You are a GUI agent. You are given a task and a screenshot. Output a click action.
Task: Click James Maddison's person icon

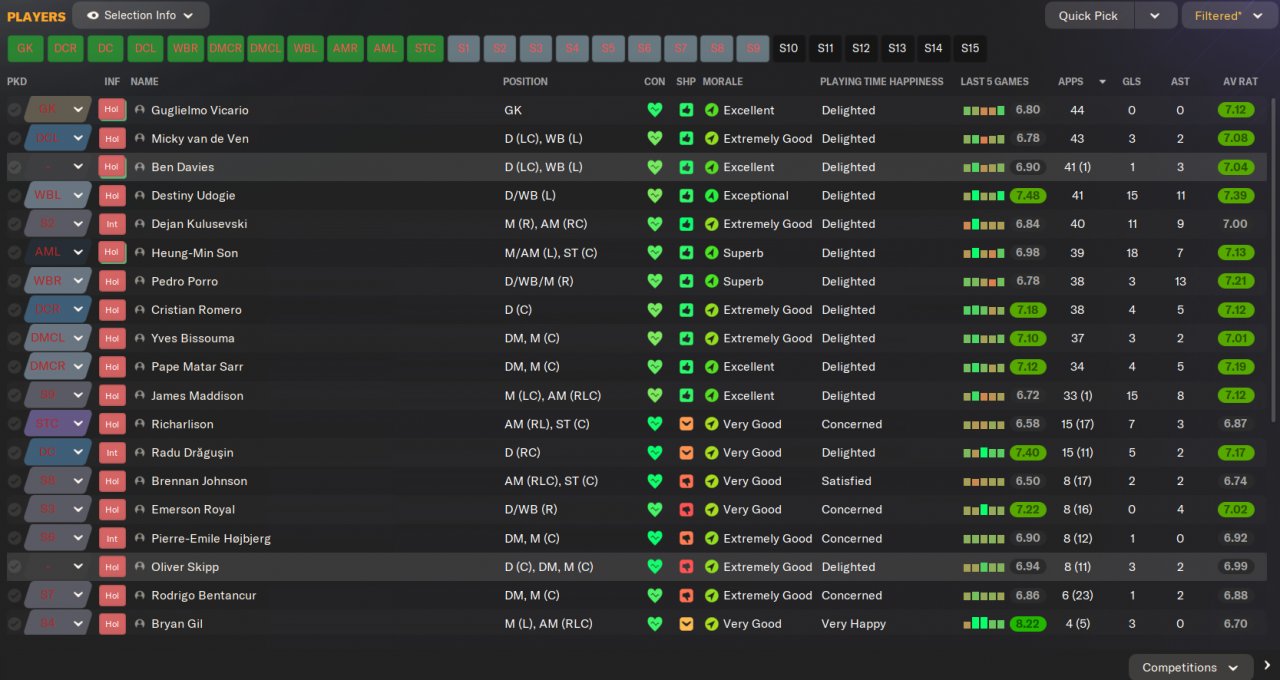[140, 395]
